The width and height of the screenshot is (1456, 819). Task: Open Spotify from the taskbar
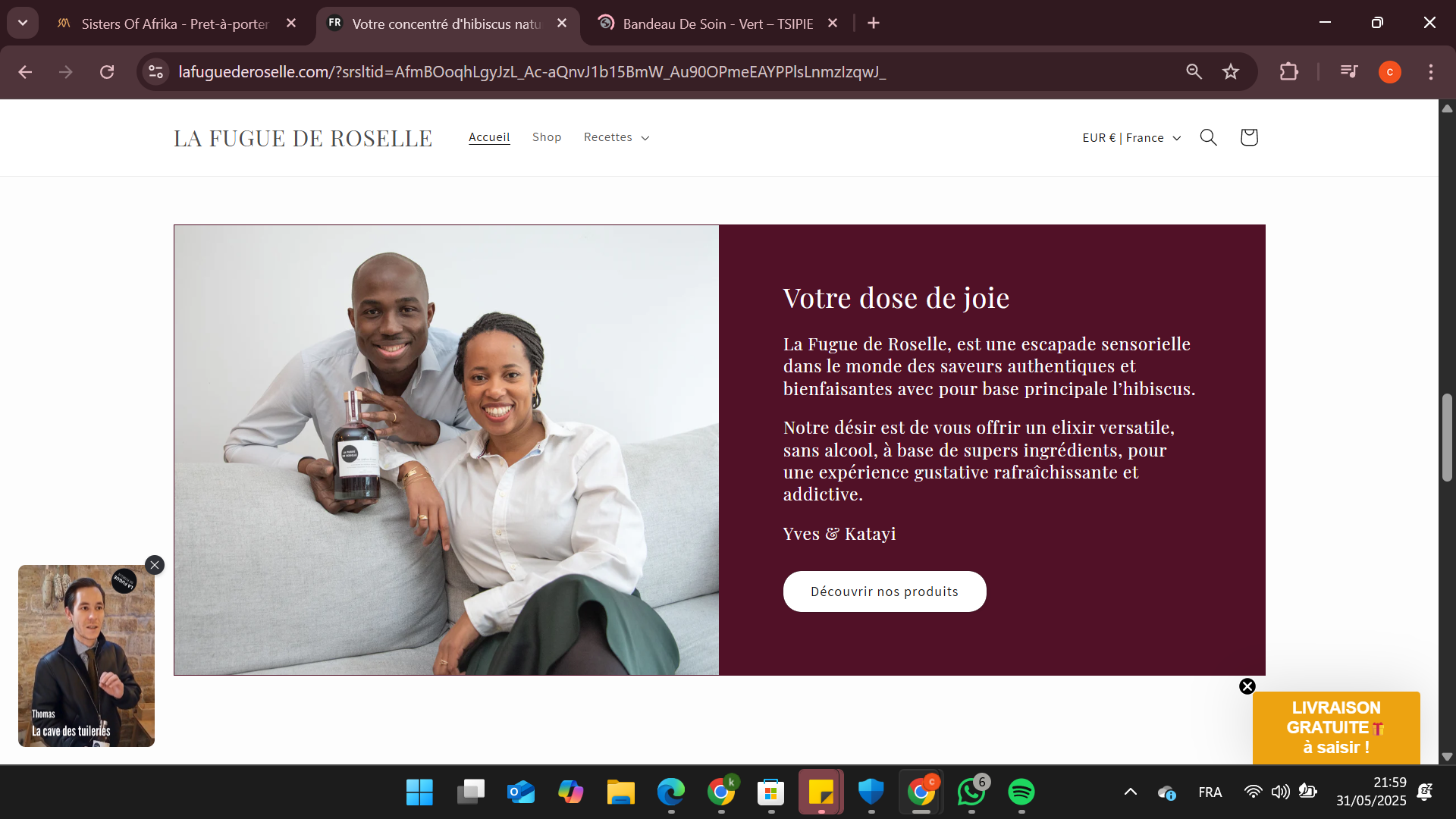[x=1021, y=792]
